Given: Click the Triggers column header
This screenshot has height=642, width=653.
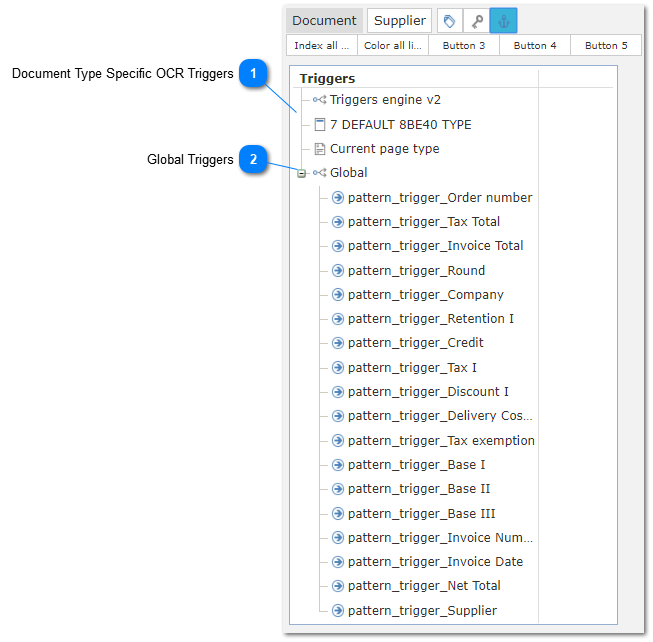Looking at the screenshot, I should [x=327, y=78].
